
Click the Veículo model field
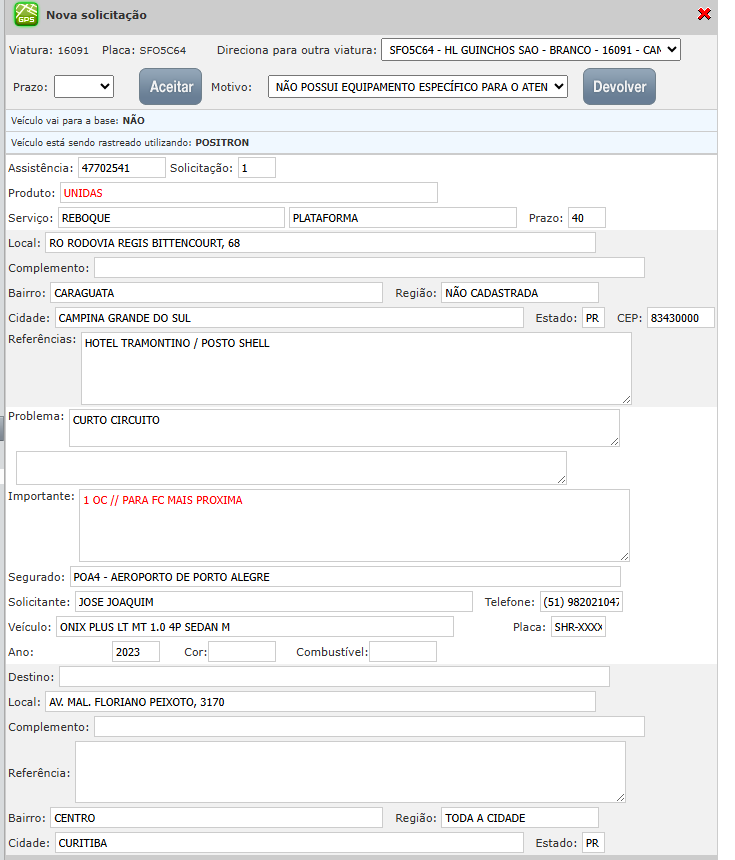coord(254,627)
